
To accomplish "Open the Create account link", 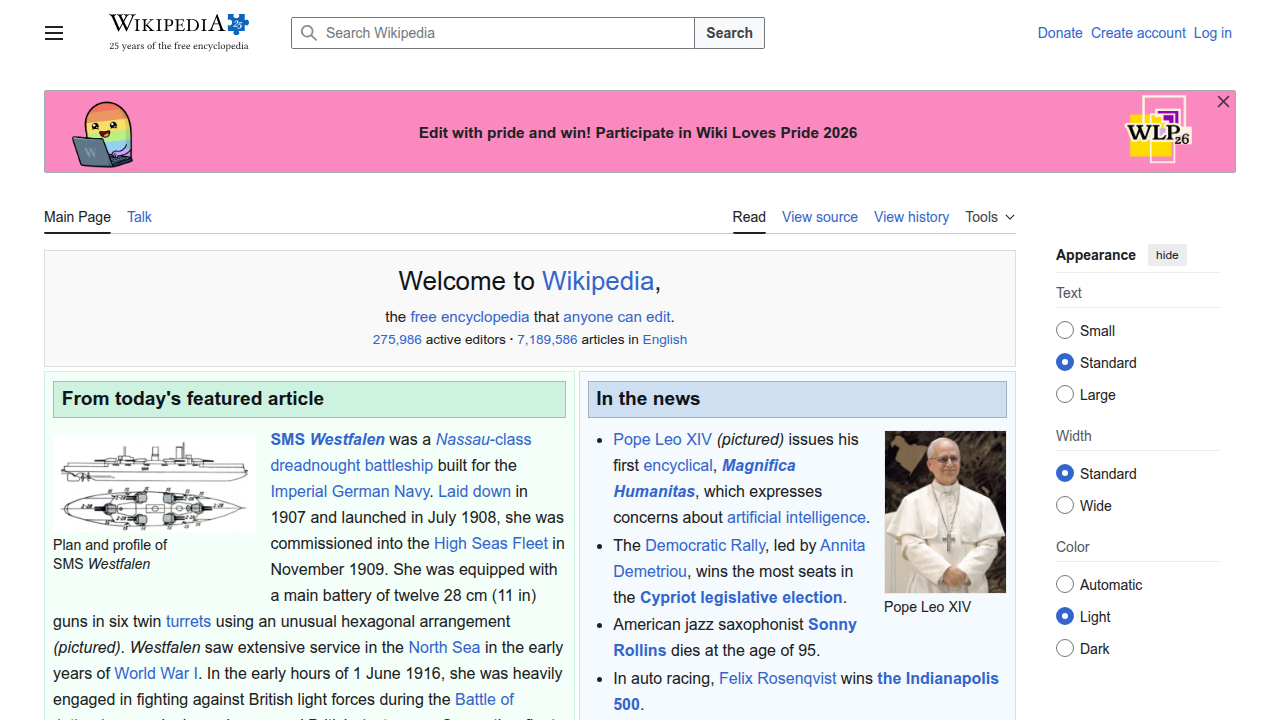I will coord(1138,33).
